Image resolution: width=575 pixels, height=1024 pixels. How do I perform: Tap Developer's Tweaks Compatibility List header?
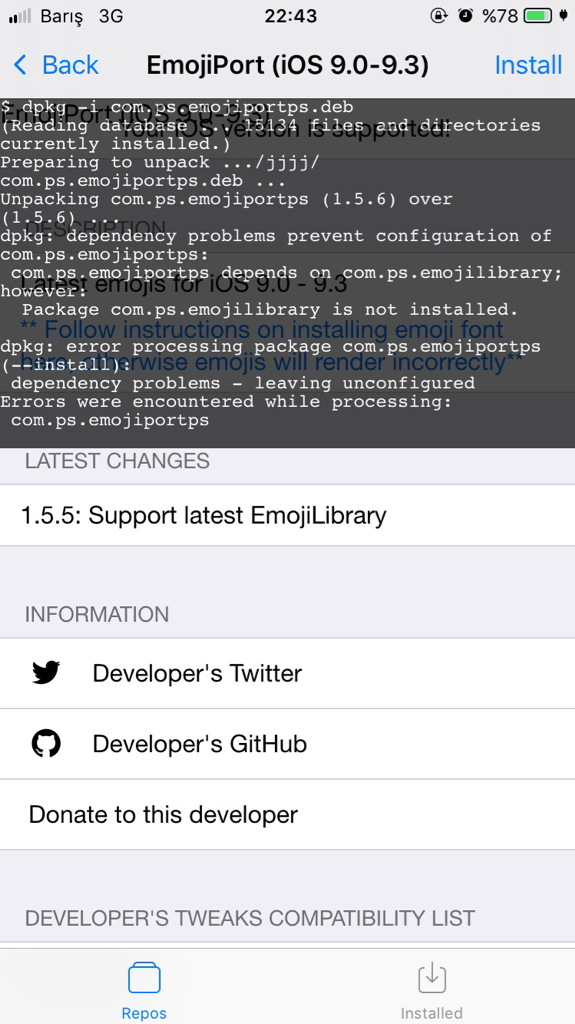coord(250,918)
